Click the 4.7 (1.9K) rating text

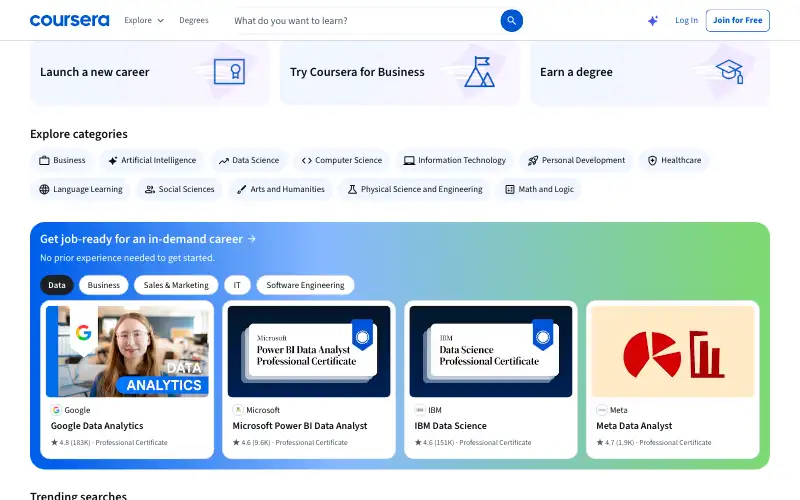[619, 442]
